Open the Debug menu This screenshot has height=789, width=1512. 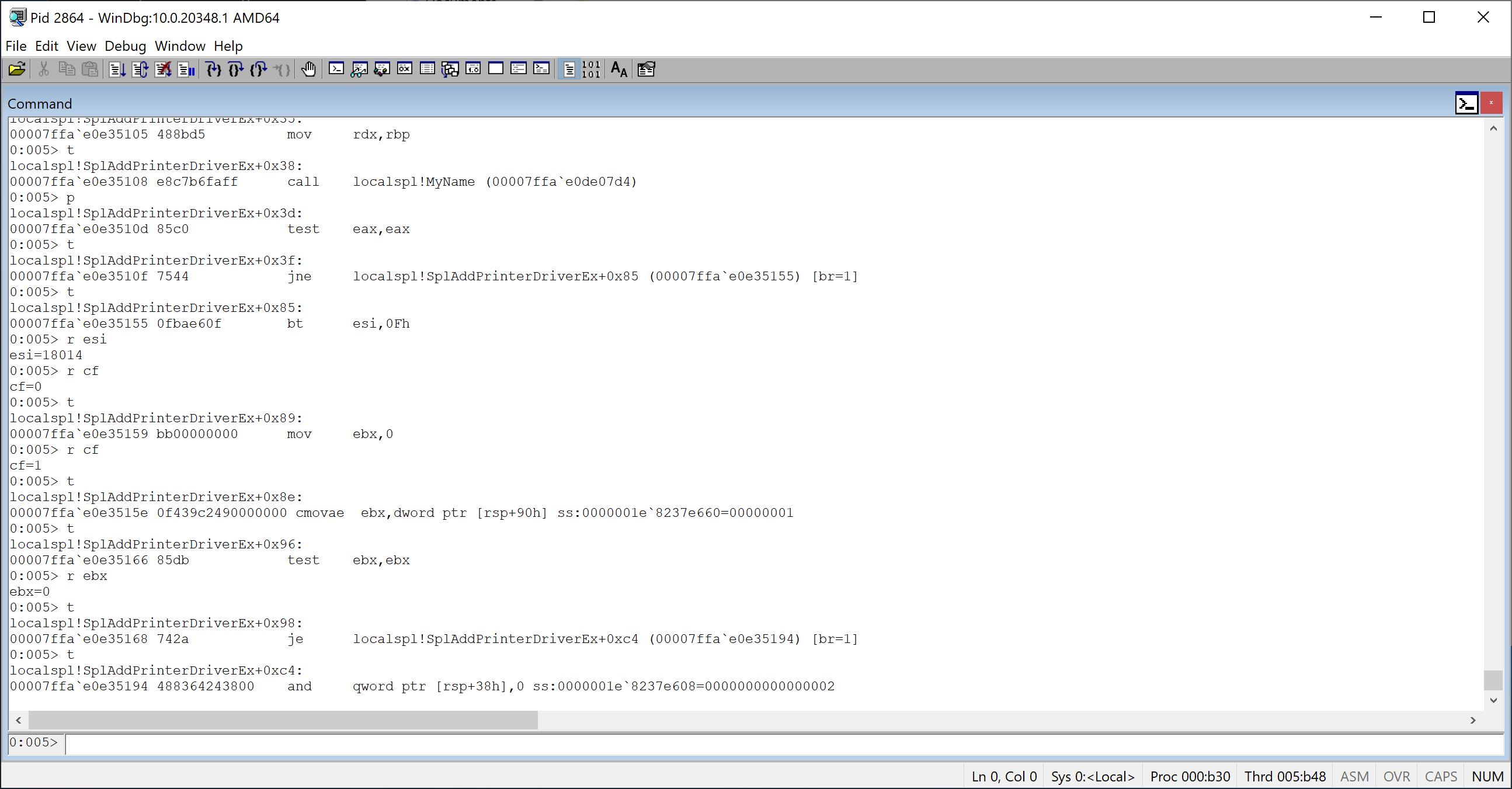pyautogui.click(x=125, y=46)
